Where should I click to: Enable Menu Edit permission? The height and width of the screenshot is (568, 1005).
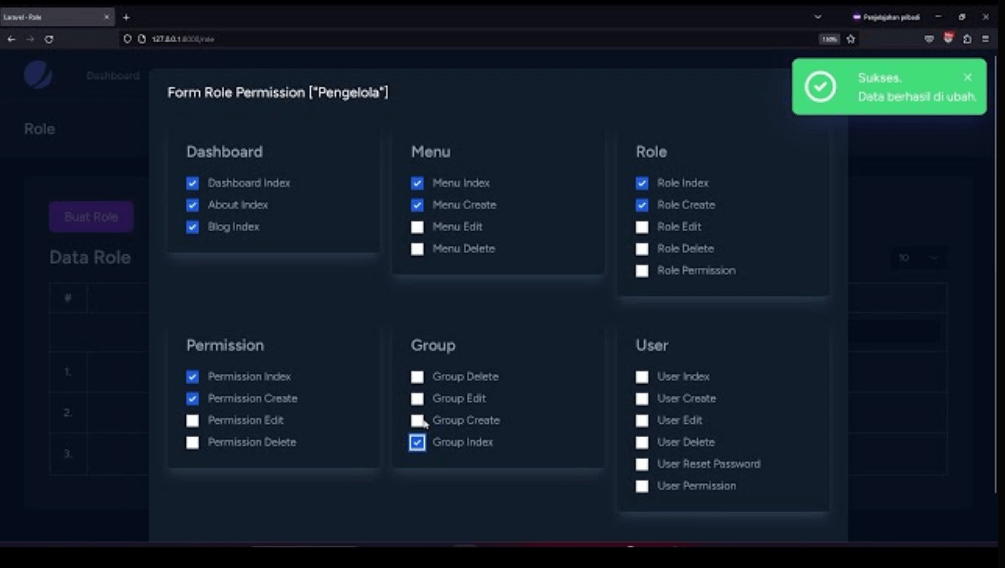pyautogui.click(x=417, y=227)
